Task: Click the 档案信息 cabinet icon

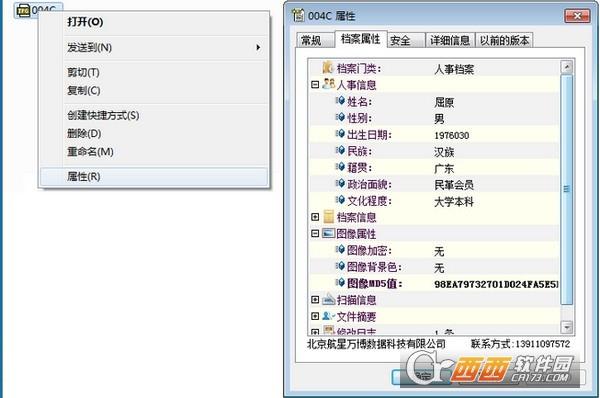Action: pyautogui.click(x=329, y=217)
